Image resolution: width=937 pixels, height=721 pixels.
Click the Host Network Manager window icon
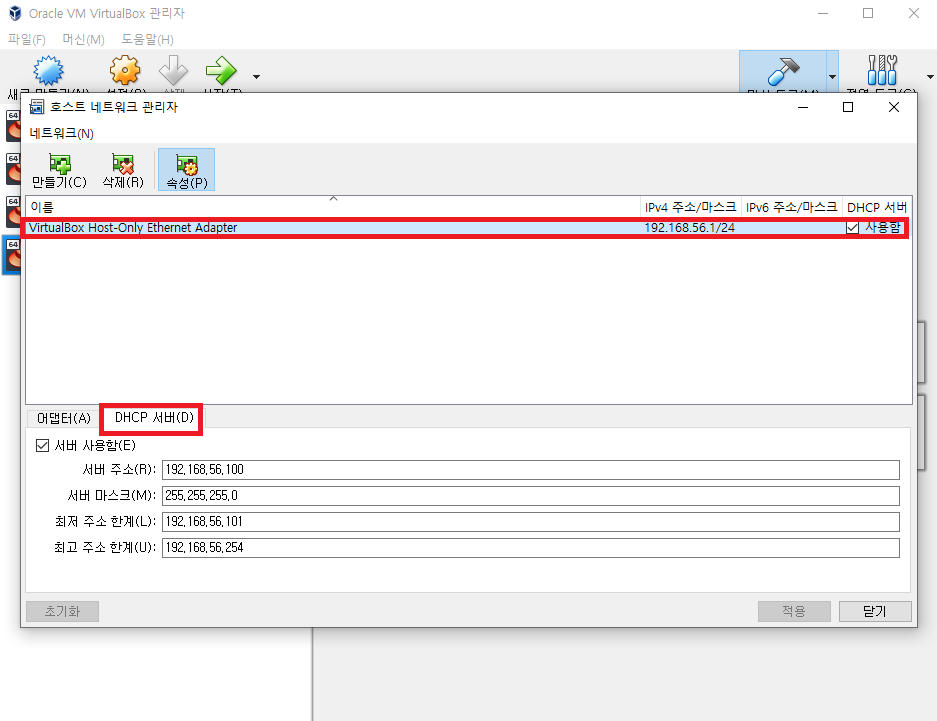[x=36, y=107]
